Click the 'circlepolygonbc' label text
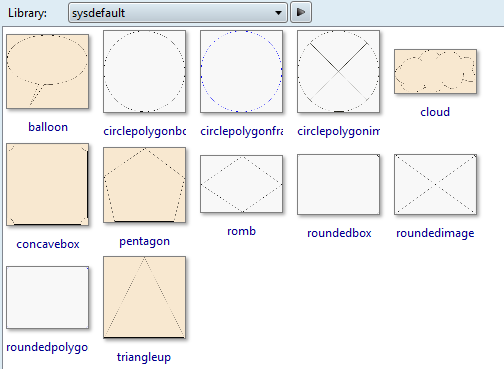Viewport: 504px width, 369px height. tap(144, 131)
